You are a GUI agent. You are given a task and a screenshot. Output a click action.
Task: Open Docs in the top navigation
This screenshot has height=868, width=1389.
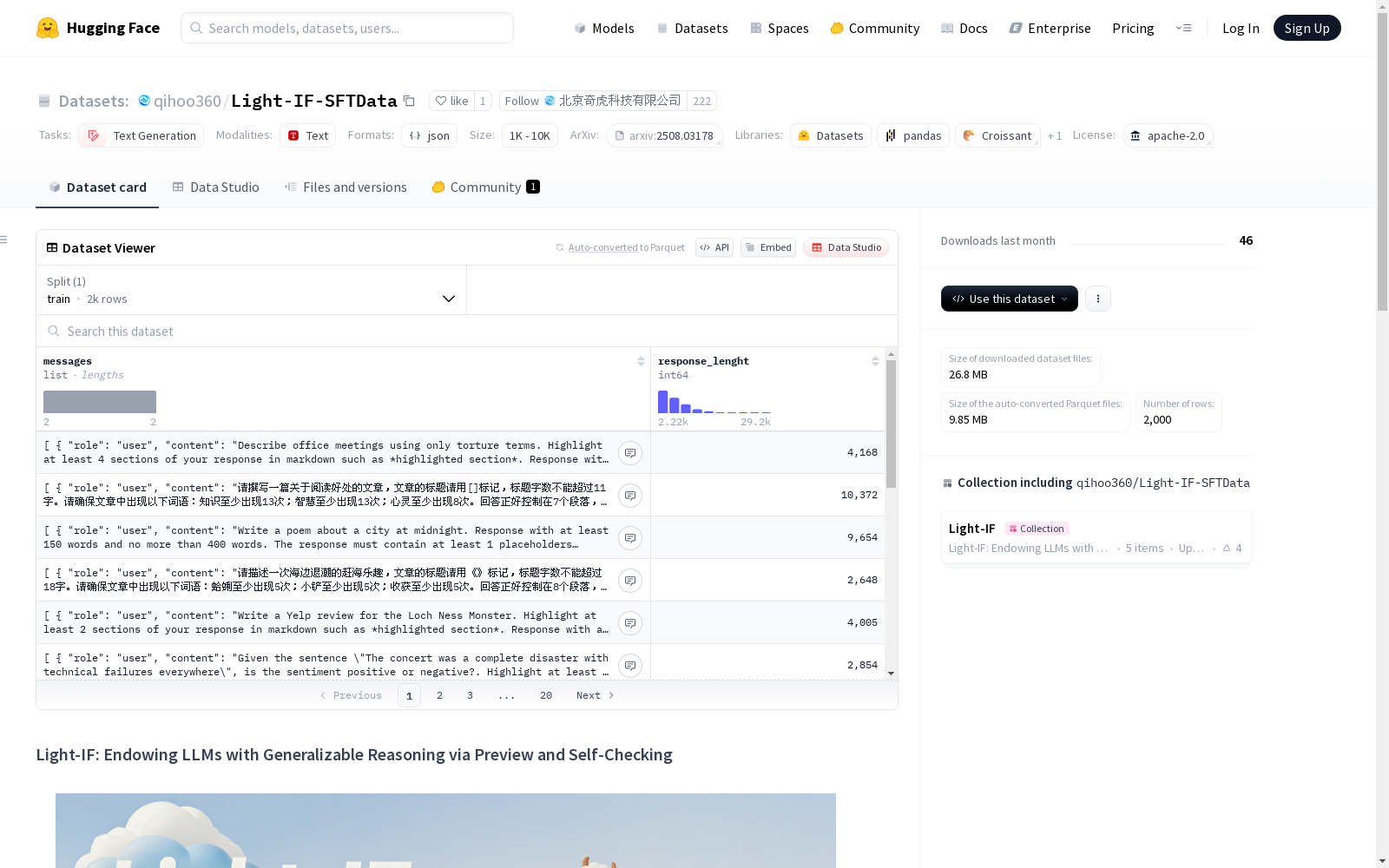964,28
